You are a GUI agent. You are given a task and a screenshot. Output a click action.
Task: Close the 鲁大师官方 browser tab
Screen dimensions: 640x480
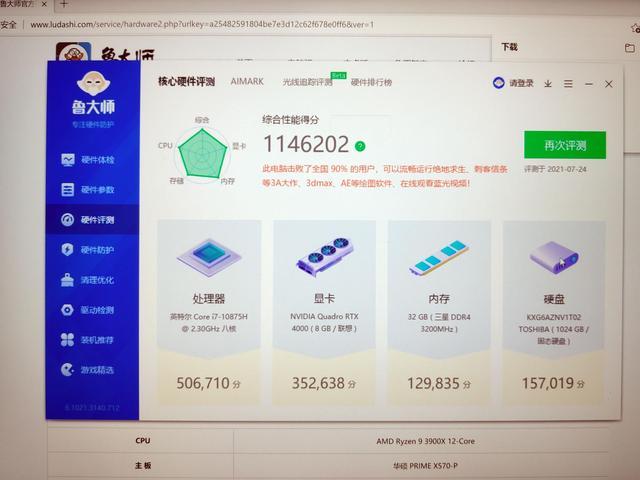44,4
